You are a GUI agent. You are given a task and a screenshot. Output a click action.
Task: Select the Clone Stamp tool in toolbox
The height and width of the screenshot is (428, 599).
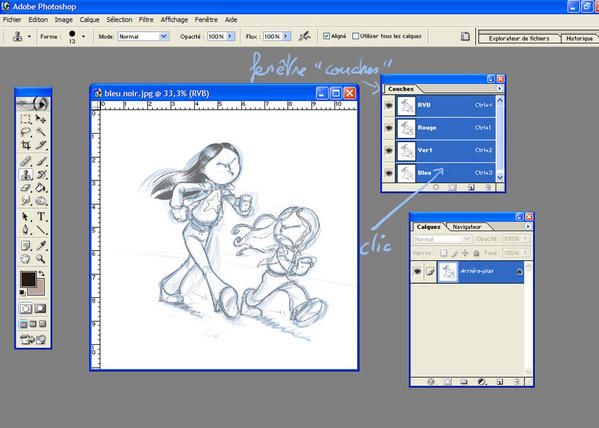pyautogui.click(x=25, y=175)
